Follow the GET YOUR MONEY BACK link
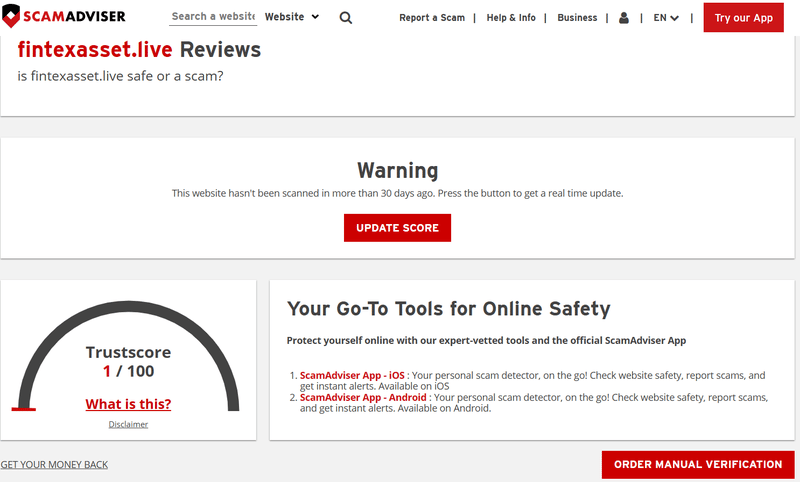Image resolution: width=800 pixels, height=482 pixels. (x=54, y=465)
